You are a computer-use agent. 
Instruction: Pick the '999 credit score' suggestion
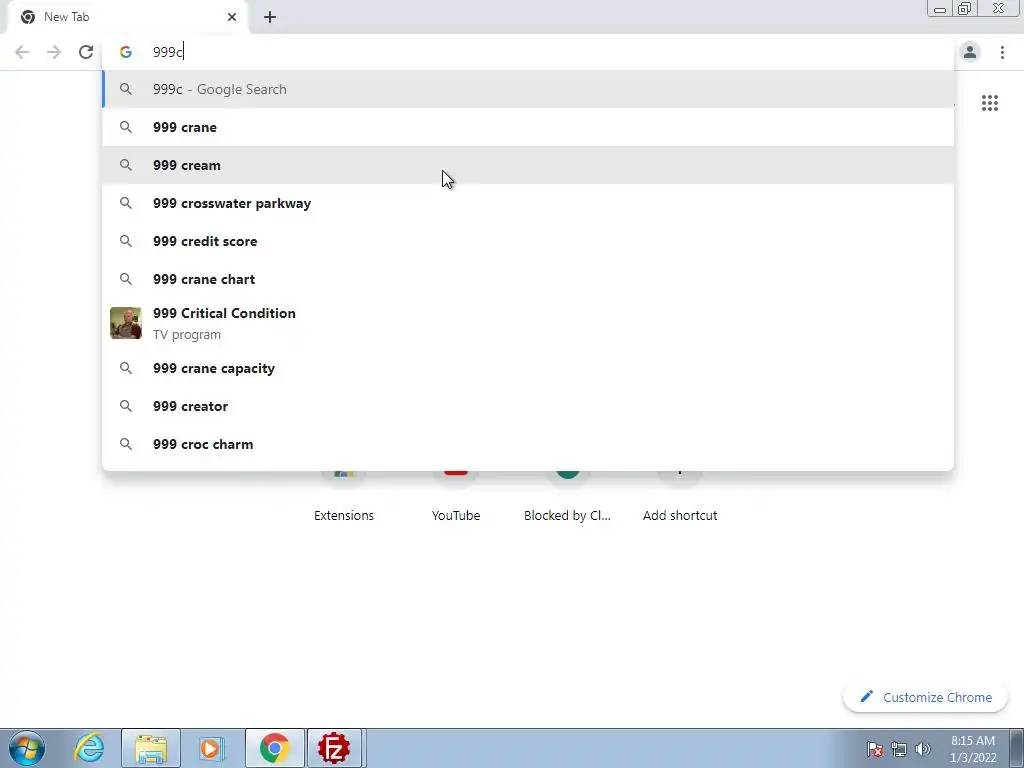point(528,241)
